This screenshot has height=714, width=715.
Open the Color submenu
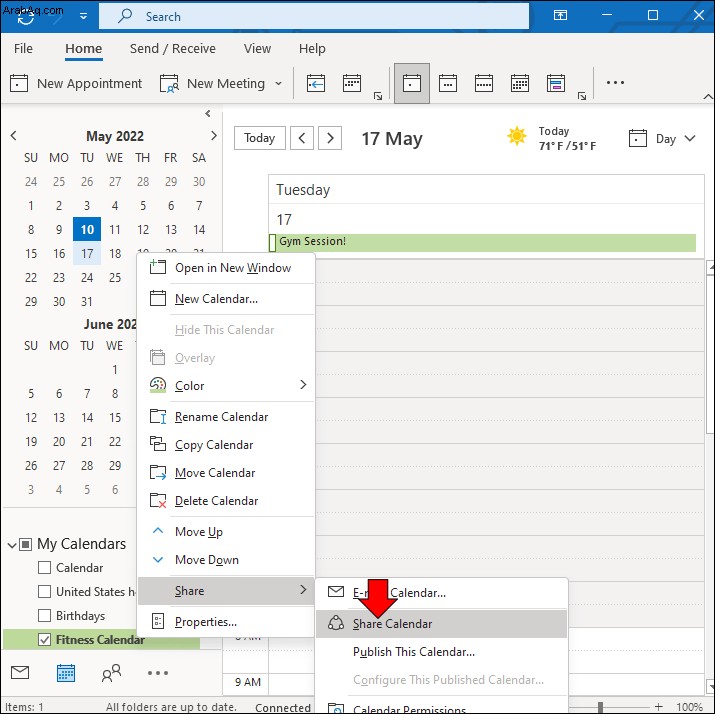pos(226,386)
